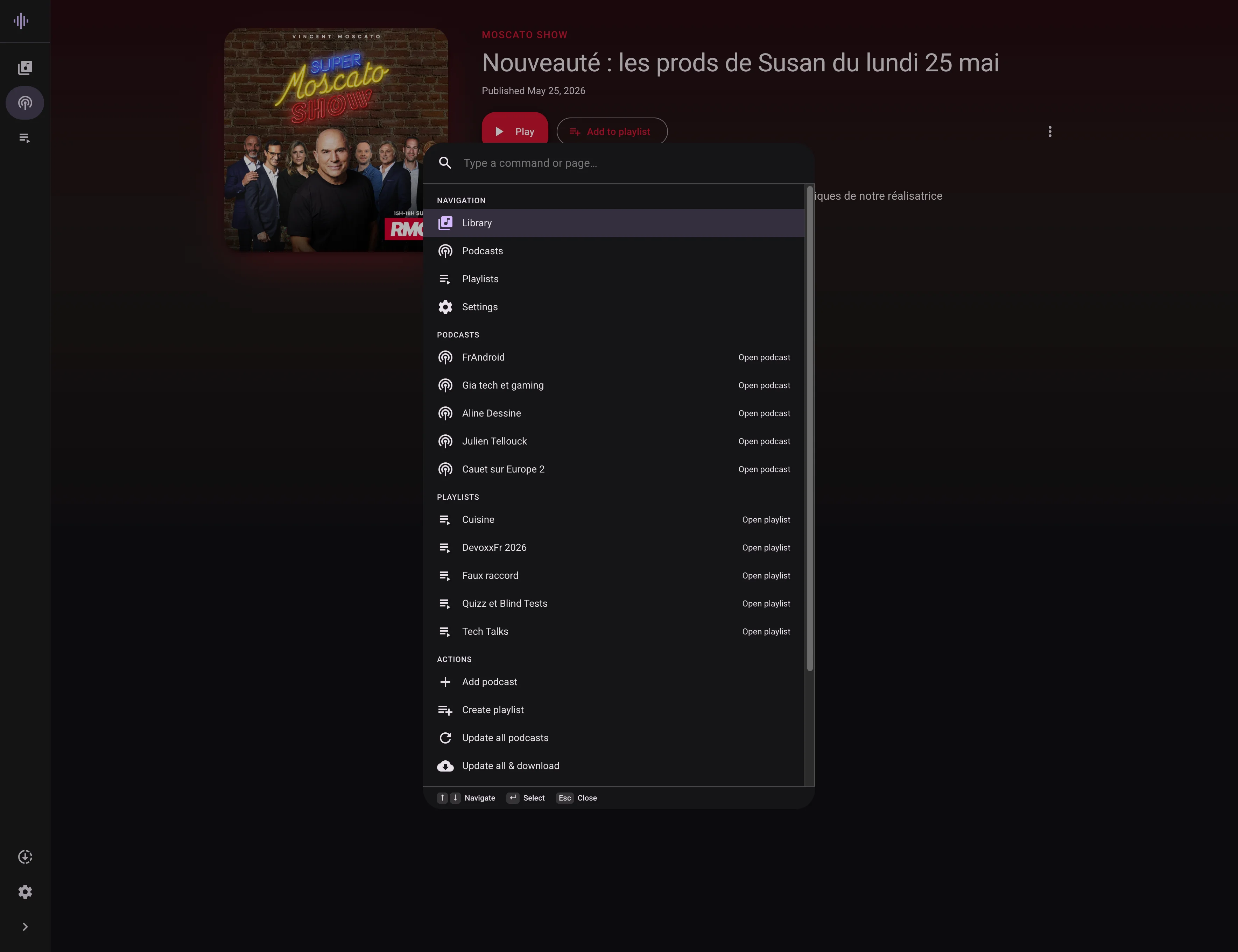Open the DevoxxFr 2026 playlist
Viewport: 1238px width, 952px height.
[x=613, y=547]
